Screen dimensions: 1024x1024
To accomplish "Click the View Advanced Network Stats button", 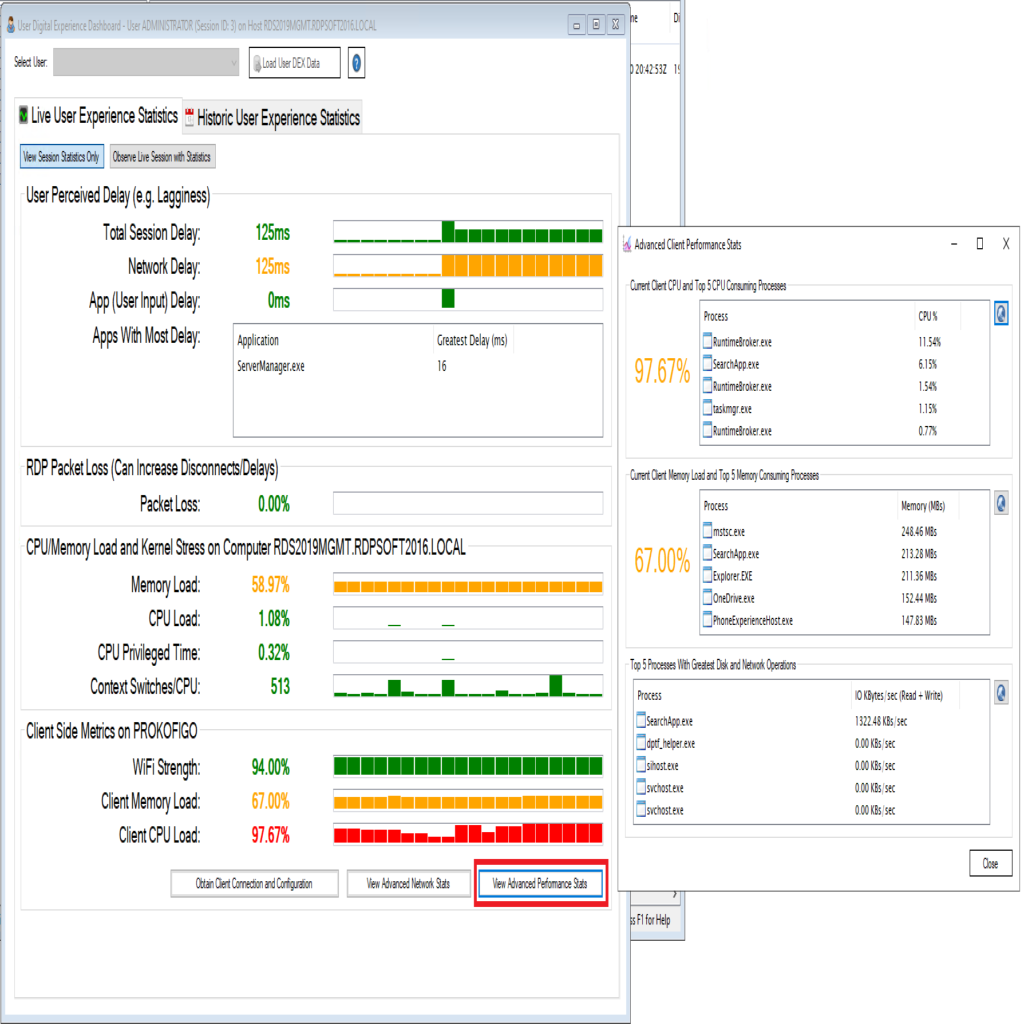I will pos(408,884).
